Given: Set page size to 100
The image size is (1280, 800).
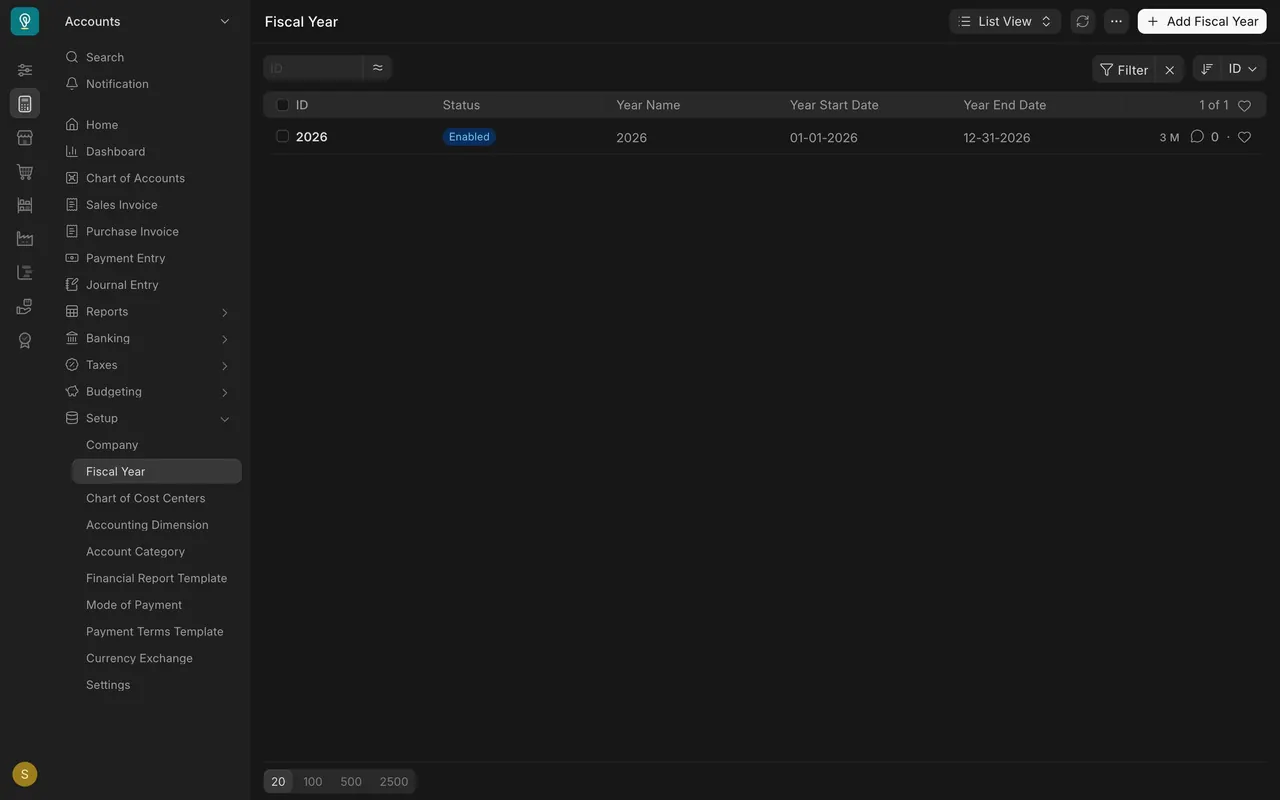Looking at the screenshot, I should [x=313, y=781].
